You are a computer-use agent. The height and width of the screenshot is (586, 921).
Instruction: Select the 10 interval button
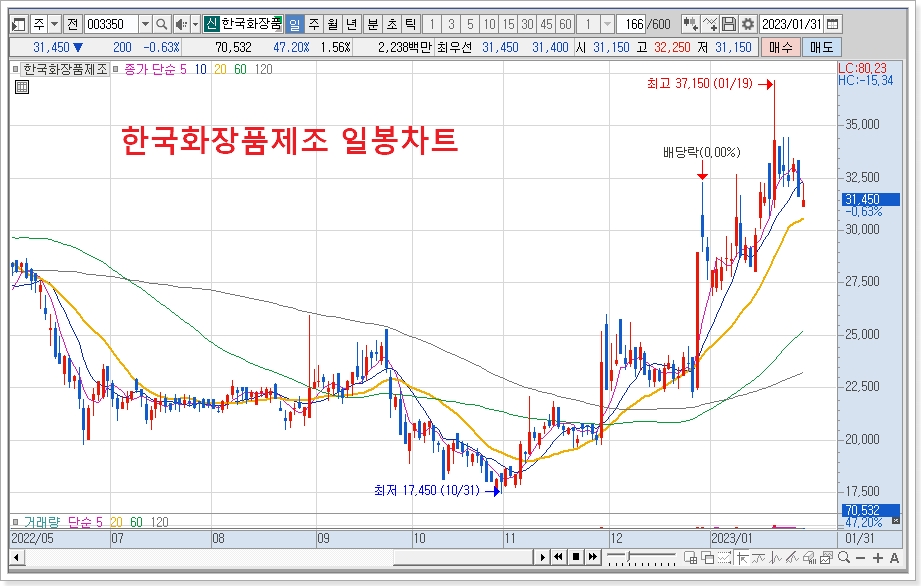pos(489,24)
